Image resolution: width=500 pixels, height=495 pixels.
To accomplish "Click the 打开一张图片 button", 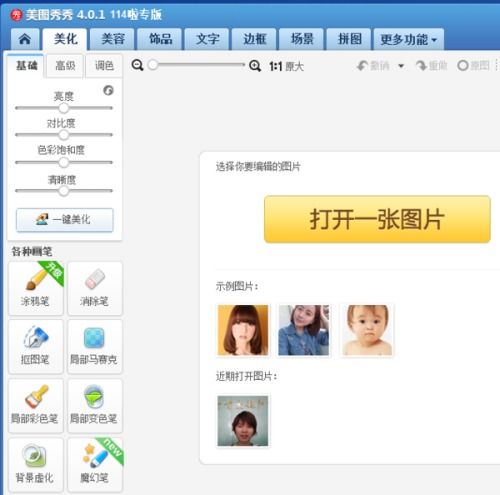I will (377, 219).
